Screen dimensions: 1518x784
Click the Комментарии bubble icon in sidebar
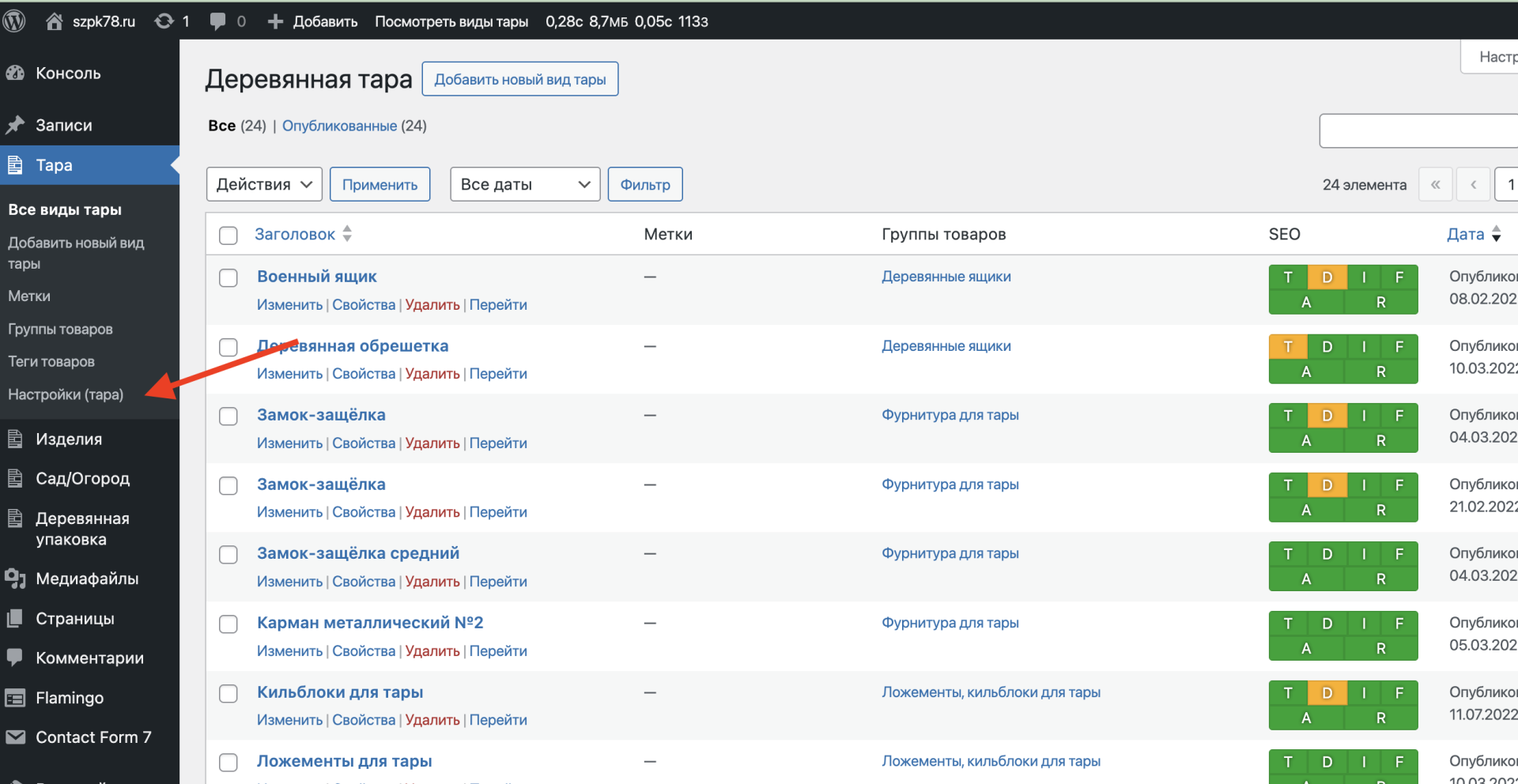[15, 658]
